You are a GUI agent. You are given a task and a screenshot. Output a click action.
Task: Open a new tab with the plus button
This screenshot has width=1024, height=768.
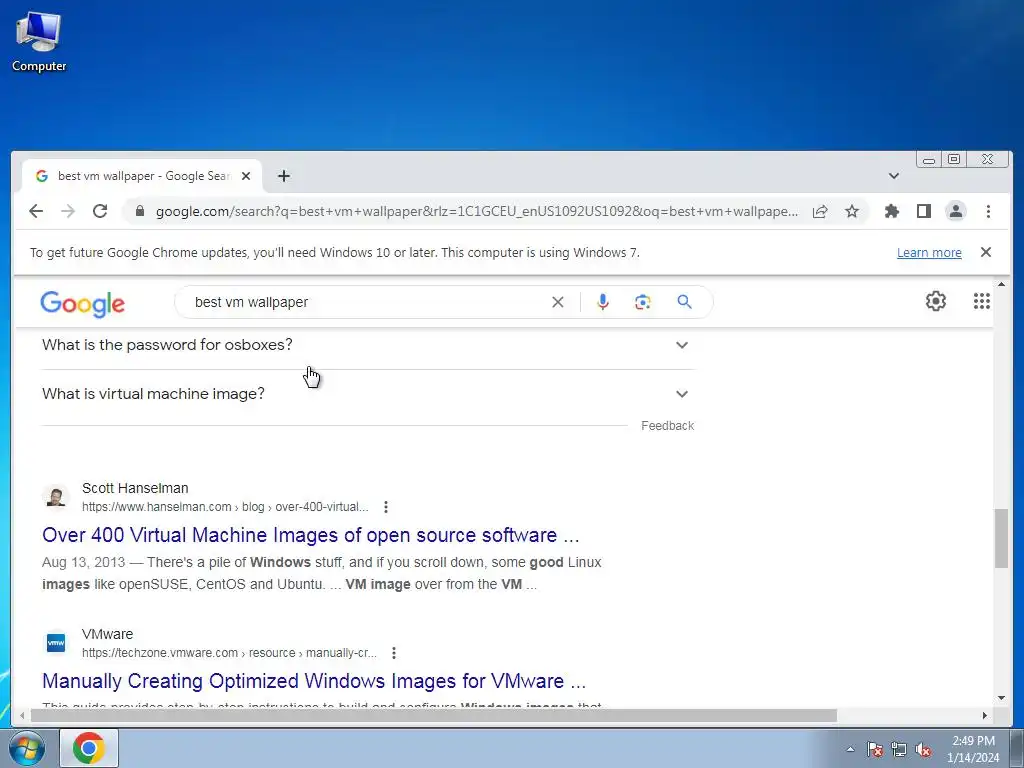[x=283, y=176]
